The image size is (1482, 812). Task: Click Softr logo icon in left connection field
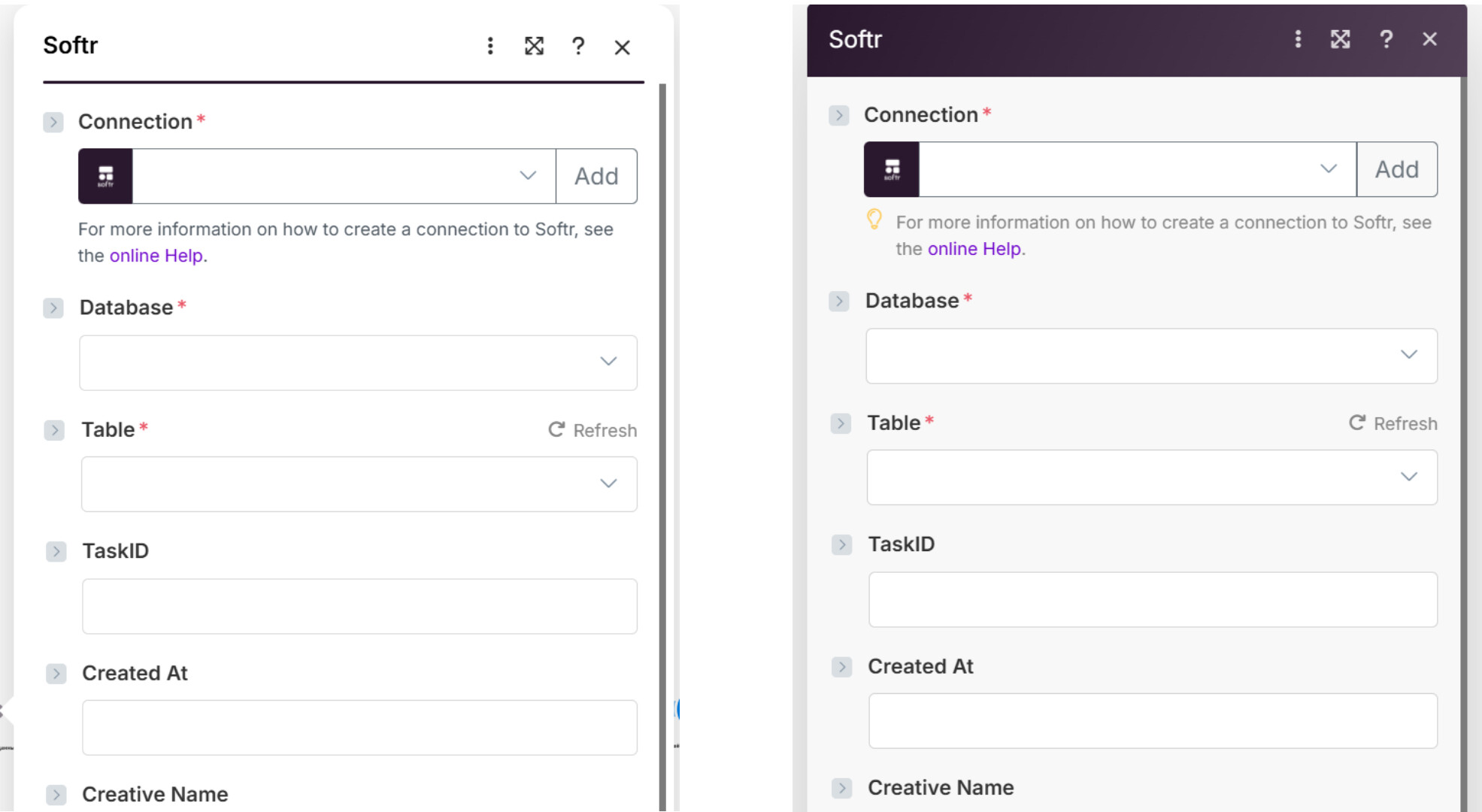(106, 176)
